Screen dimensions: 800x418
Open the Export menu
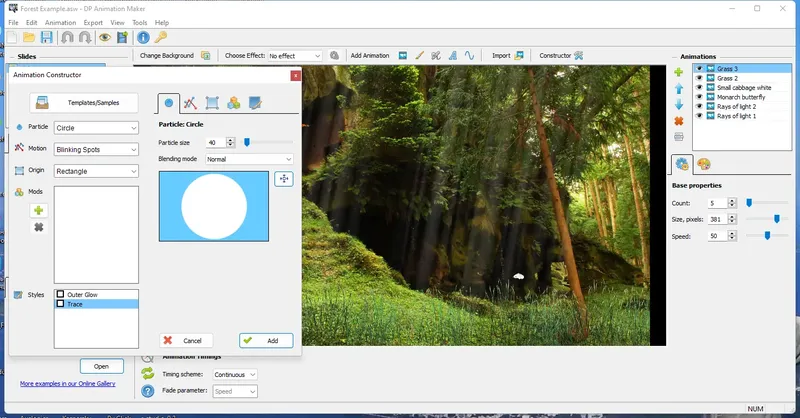click(93, 22)
